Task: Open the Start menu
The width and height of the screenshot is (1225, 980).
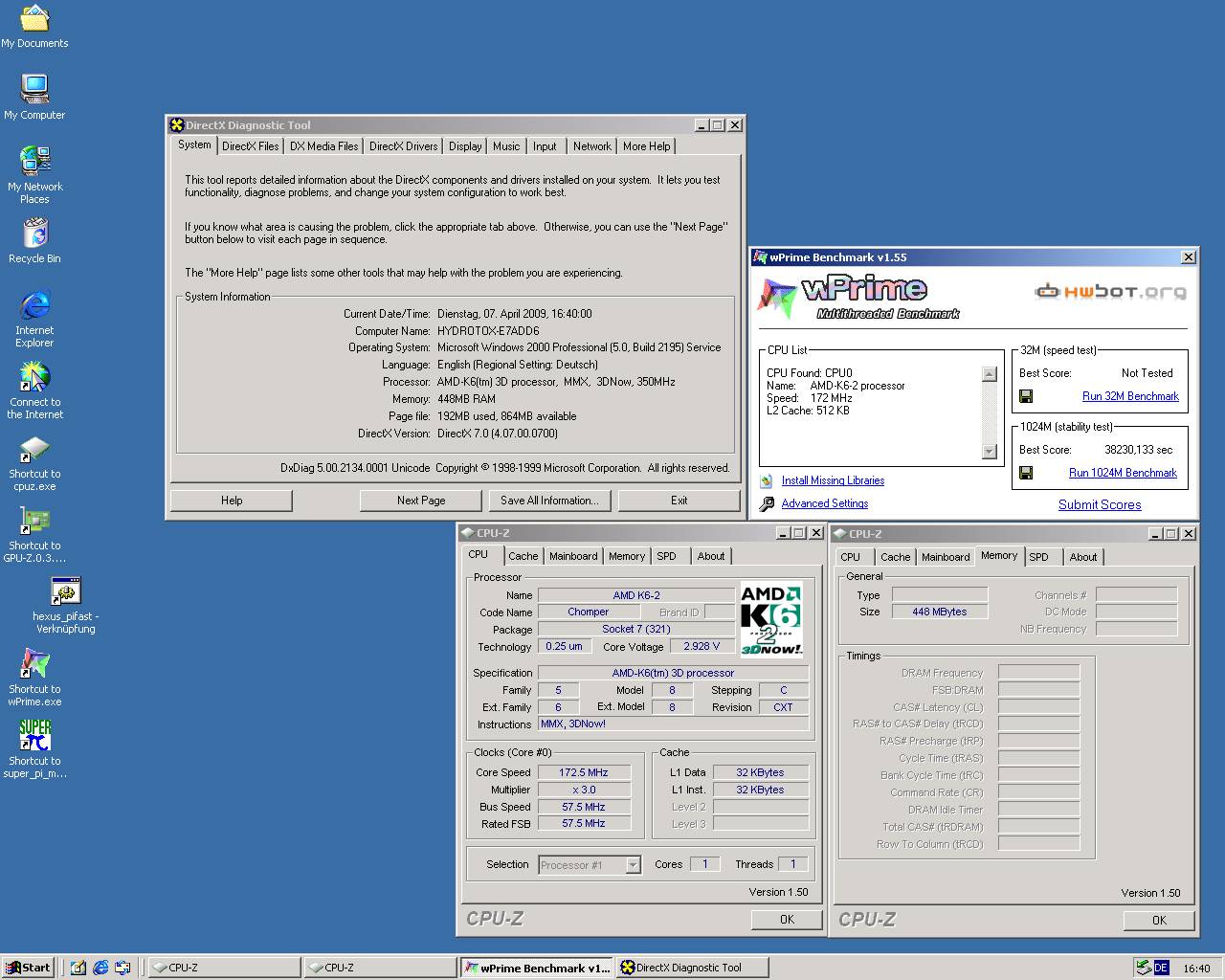Action: [28, 968]
